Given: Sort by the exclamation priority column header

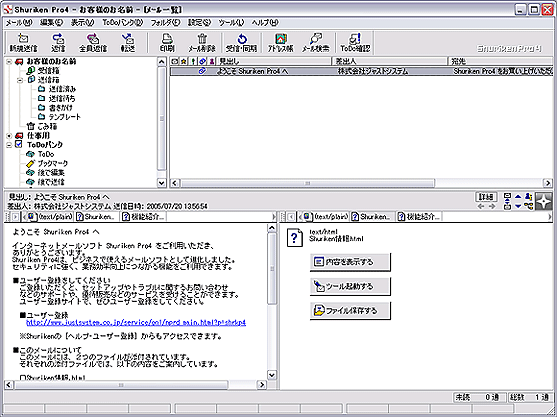Looking at the screenshot, I should [193, 61].
